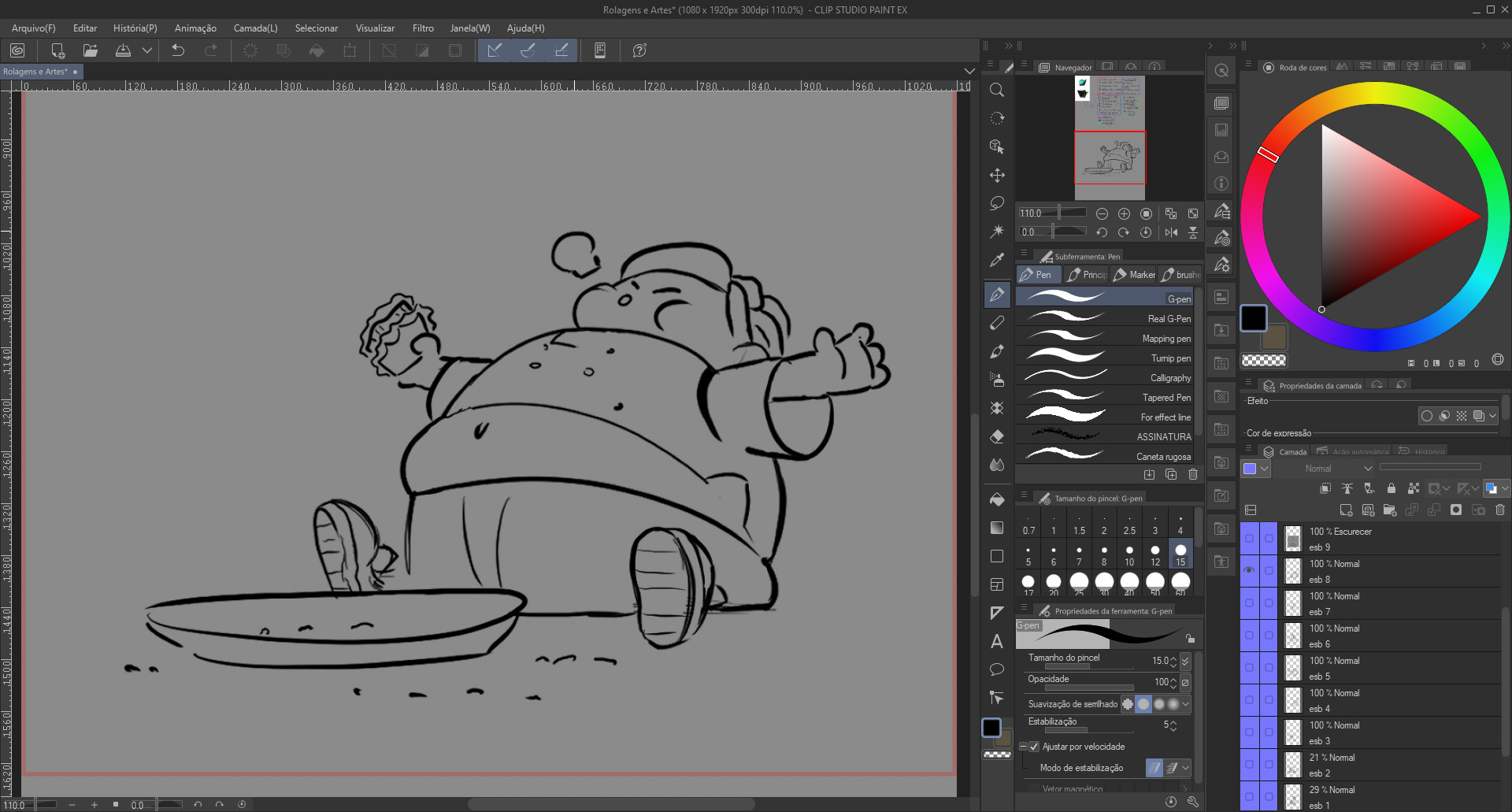Expand Modo de estabilização dropdown
The height and width of the screenshot is (812, 1512).
tap(1185, 768)
